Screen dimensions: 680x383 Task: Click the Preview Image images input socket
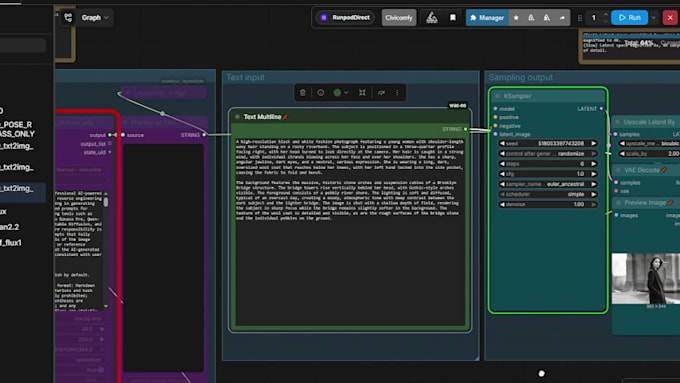coord(616,215)
